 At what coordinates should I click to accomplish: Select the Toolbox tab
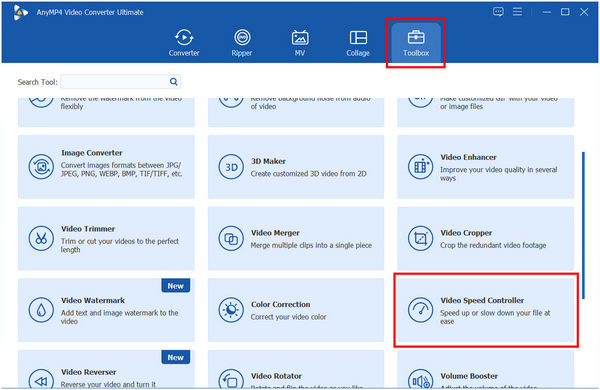click(416, 43)
